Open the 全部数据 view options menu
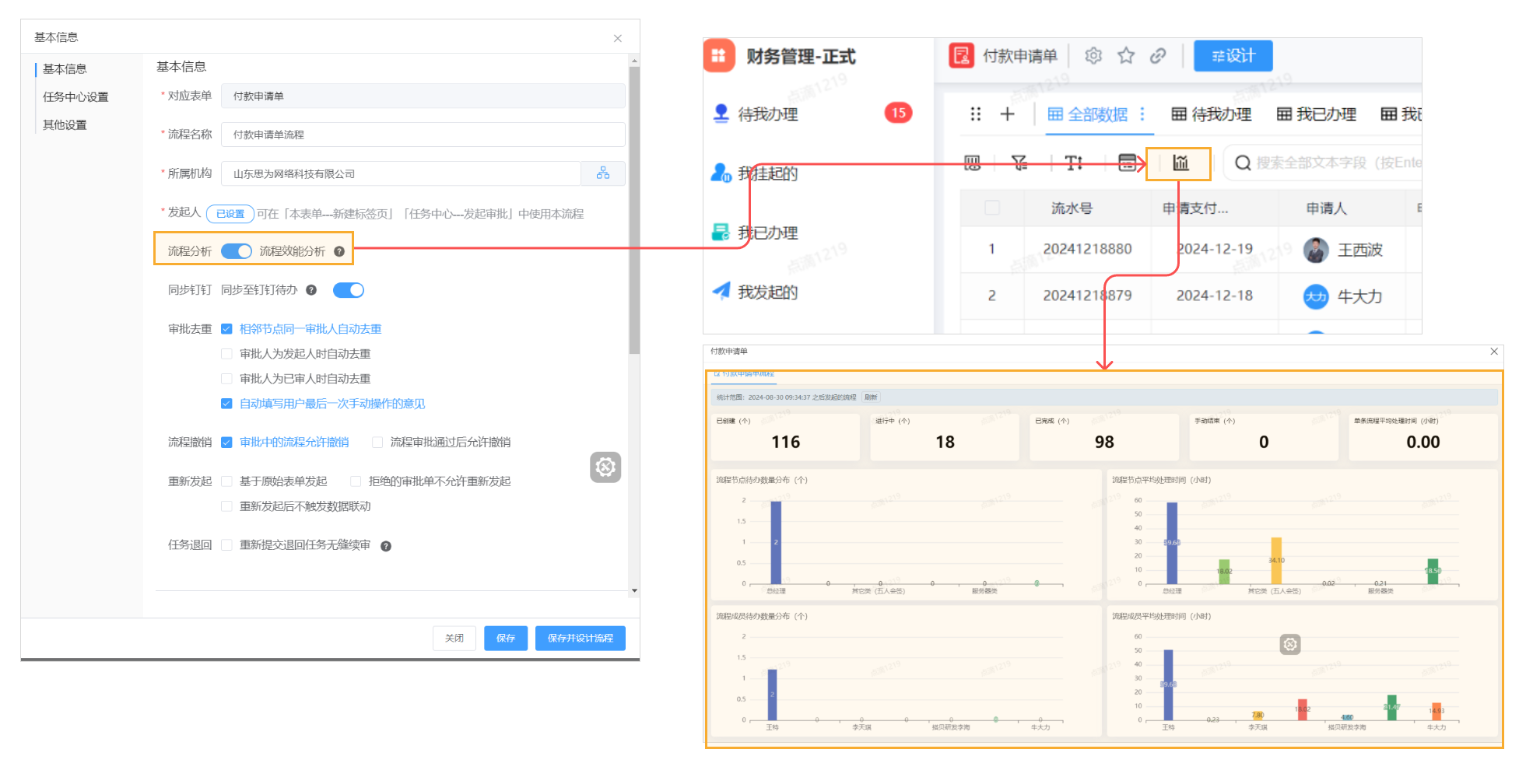Screen dimensions: 1540x784 click(x=1142, y=114)
